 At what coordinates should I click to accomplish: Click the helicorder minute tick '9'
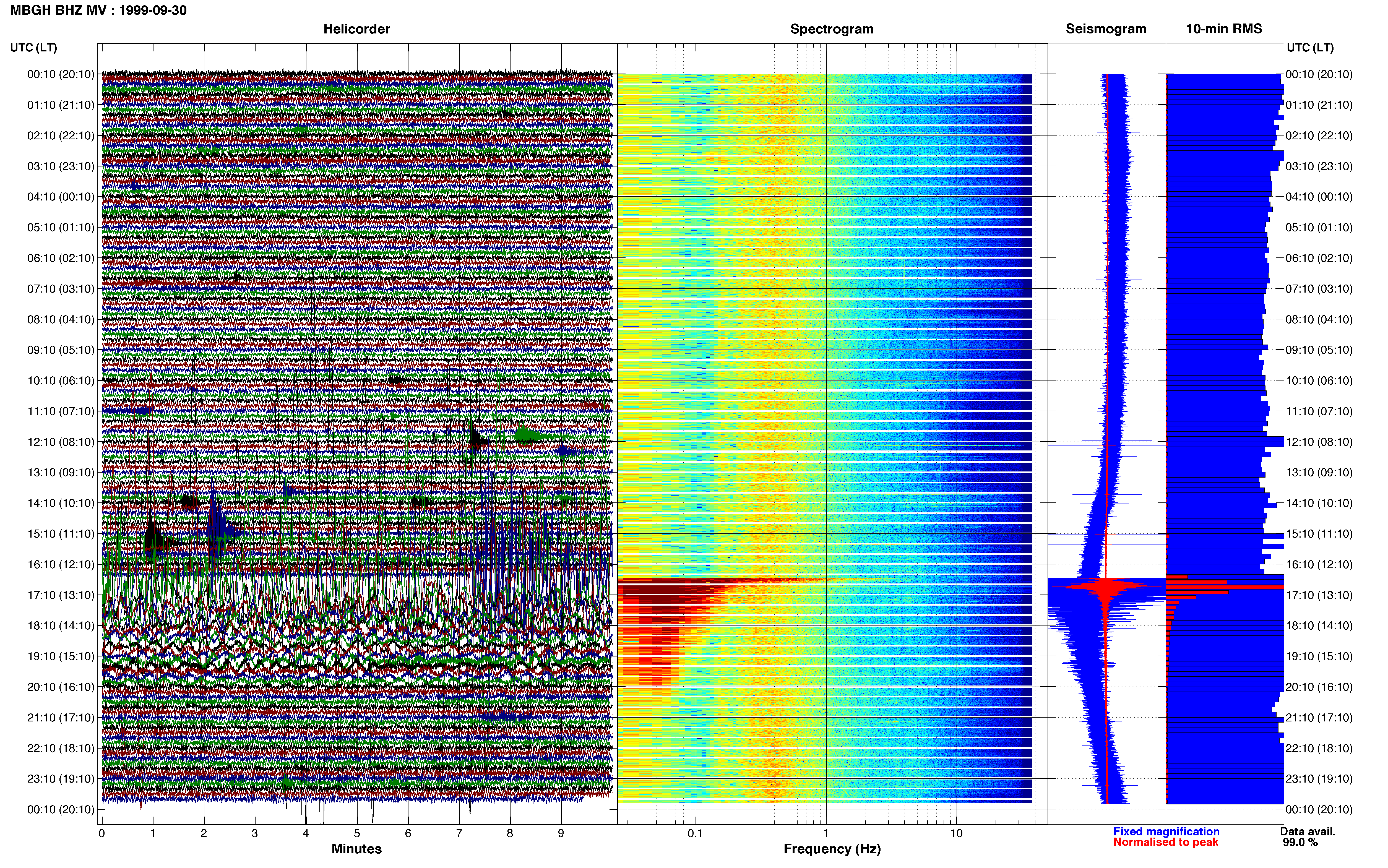pos(561,833)
